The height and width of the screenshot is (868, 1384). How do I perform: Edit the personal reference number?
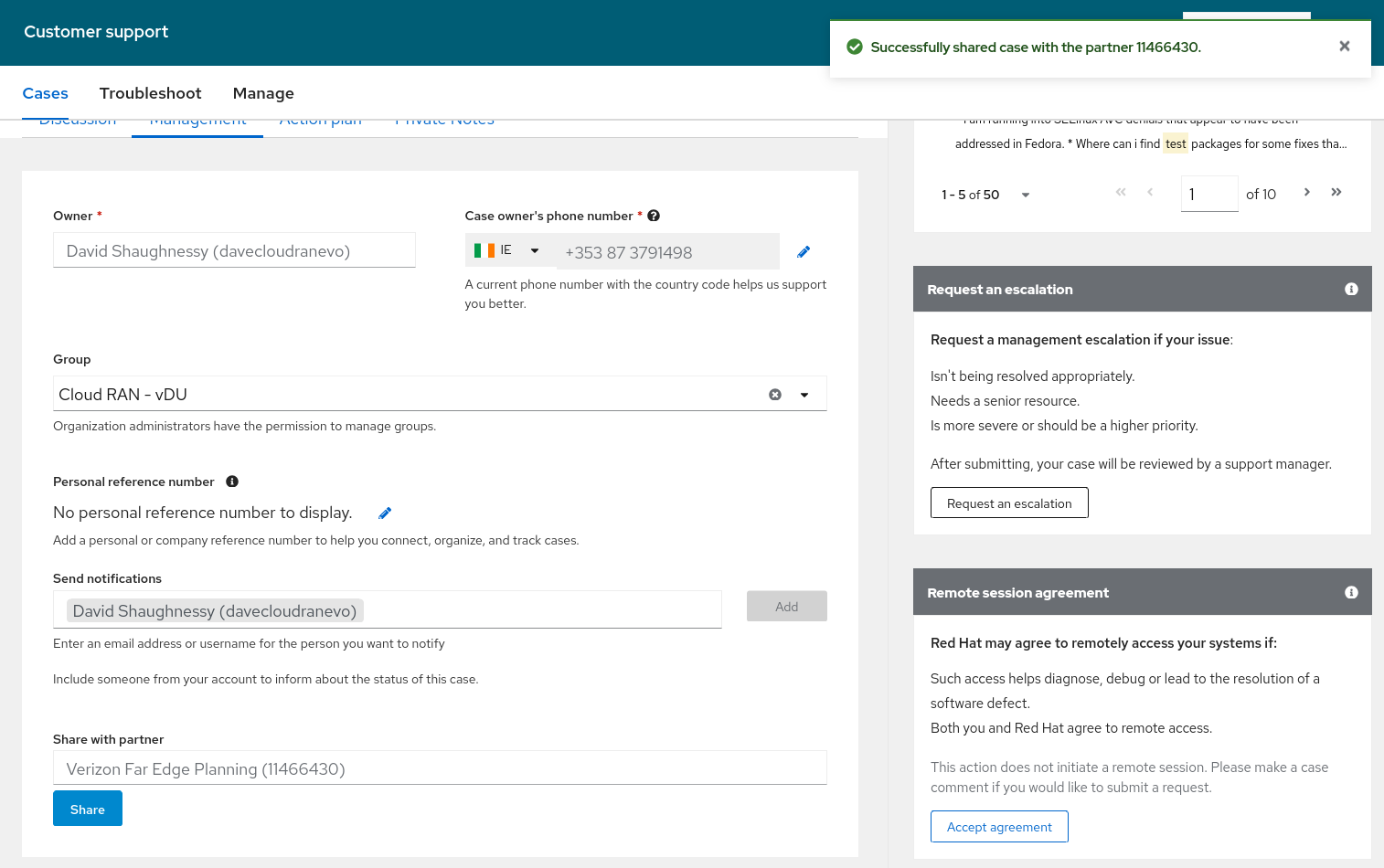(x=385, y=513)
